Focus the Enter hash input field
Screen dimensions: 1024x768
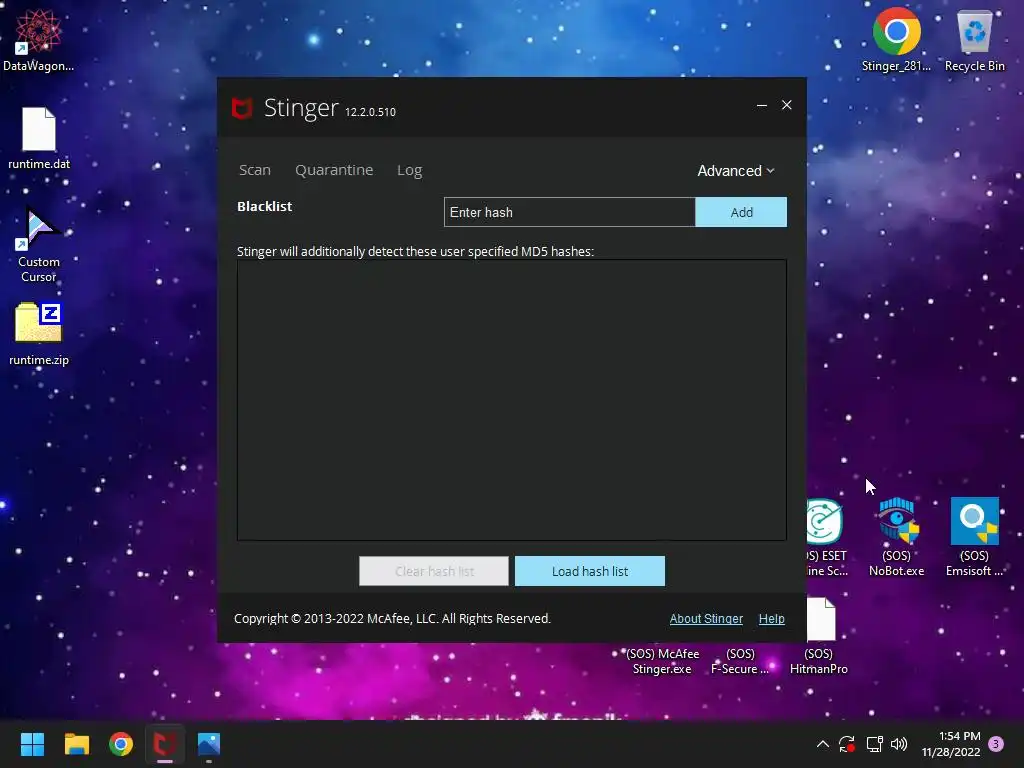[x=569, y=212]
